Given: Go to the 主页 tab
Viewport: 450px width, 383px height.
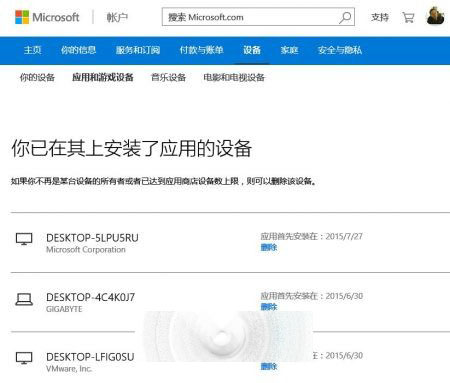Looking at the screenshot, I should 33,50.
